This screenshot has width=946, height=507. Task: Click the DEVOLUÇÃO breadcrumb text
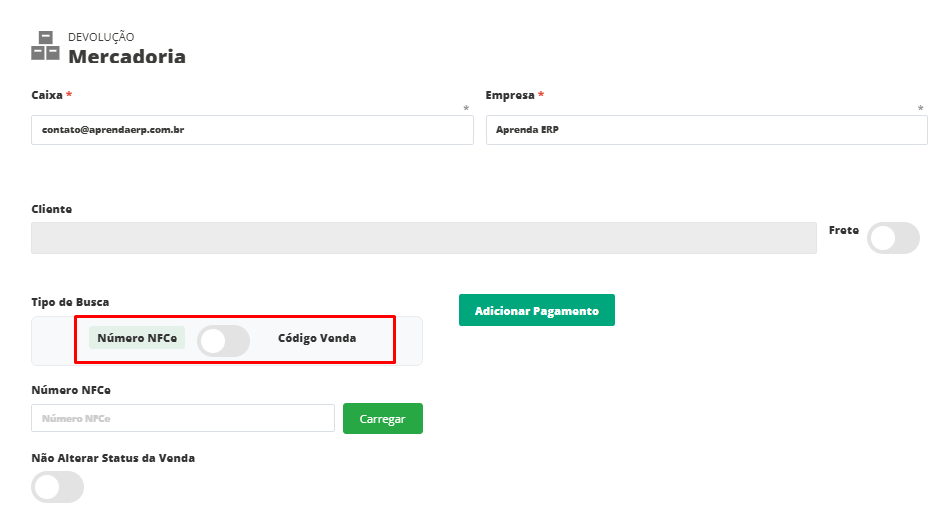[101, 37]
